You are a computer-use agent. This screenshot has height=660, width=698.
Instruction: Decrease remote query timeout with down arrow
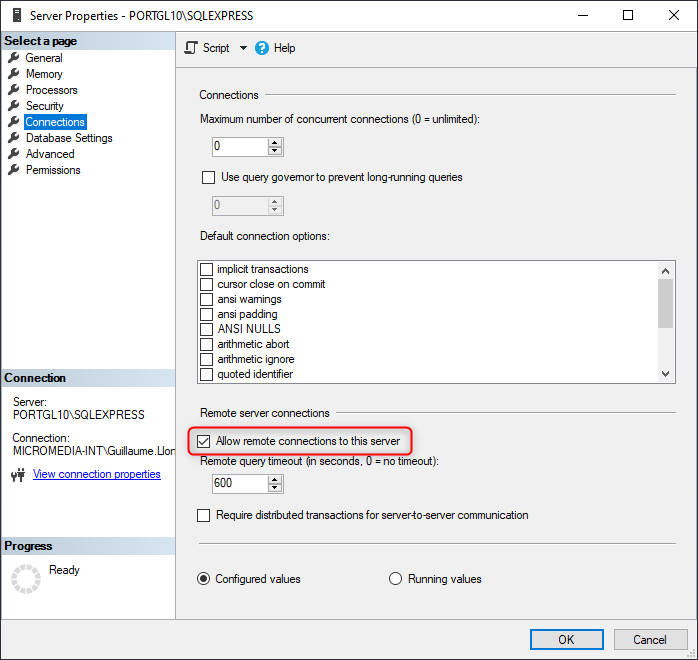coord(275,488)
